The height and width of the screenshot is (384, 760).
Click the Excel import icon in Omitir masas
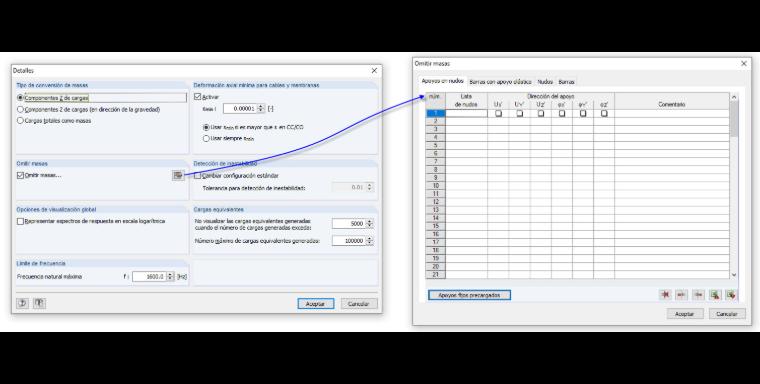pos(715,294)
